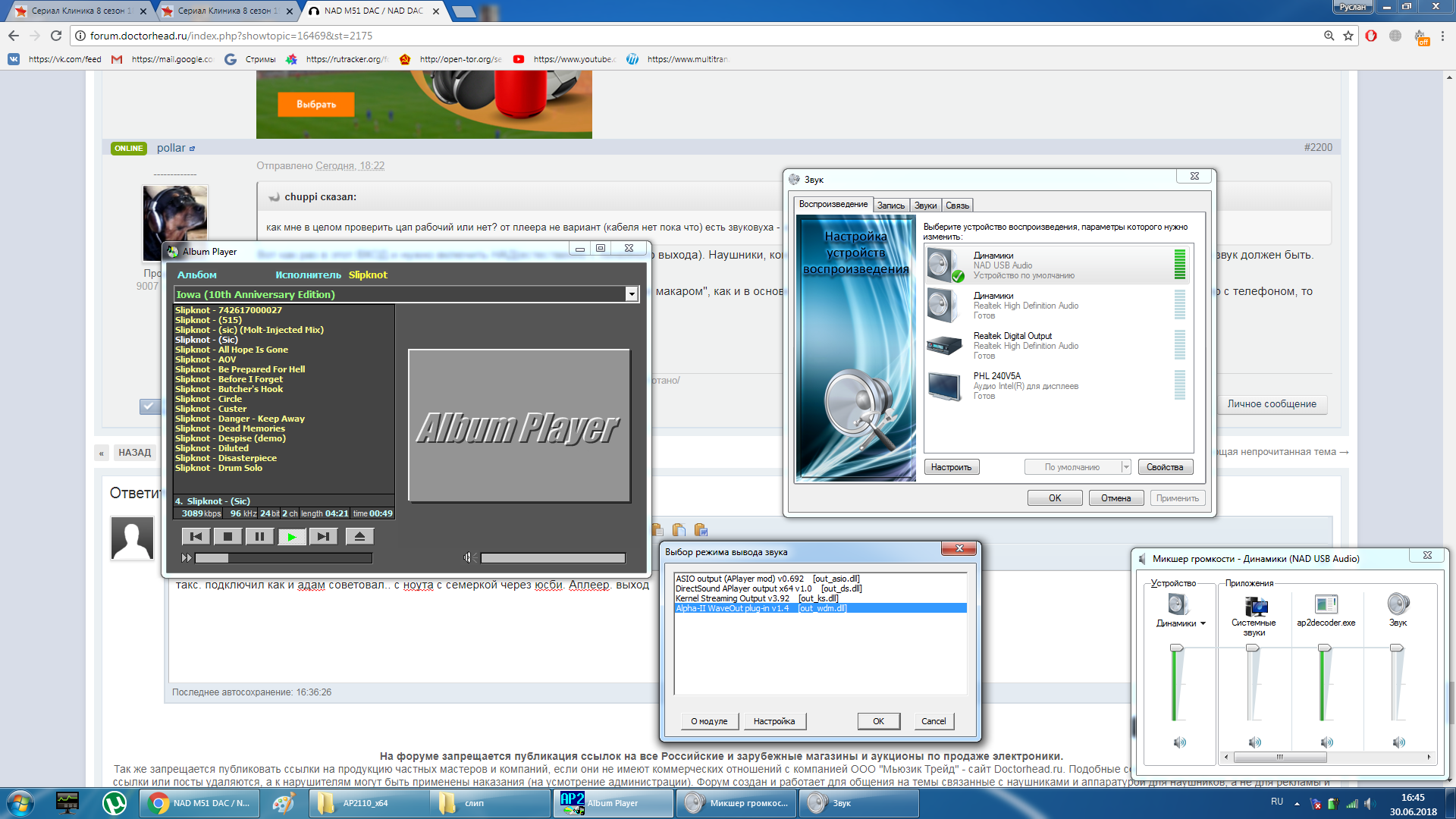The height and width of the screenshot is (819, 1456).
Task: Skip to next track in Album Player
Action: tap(323, 537)
